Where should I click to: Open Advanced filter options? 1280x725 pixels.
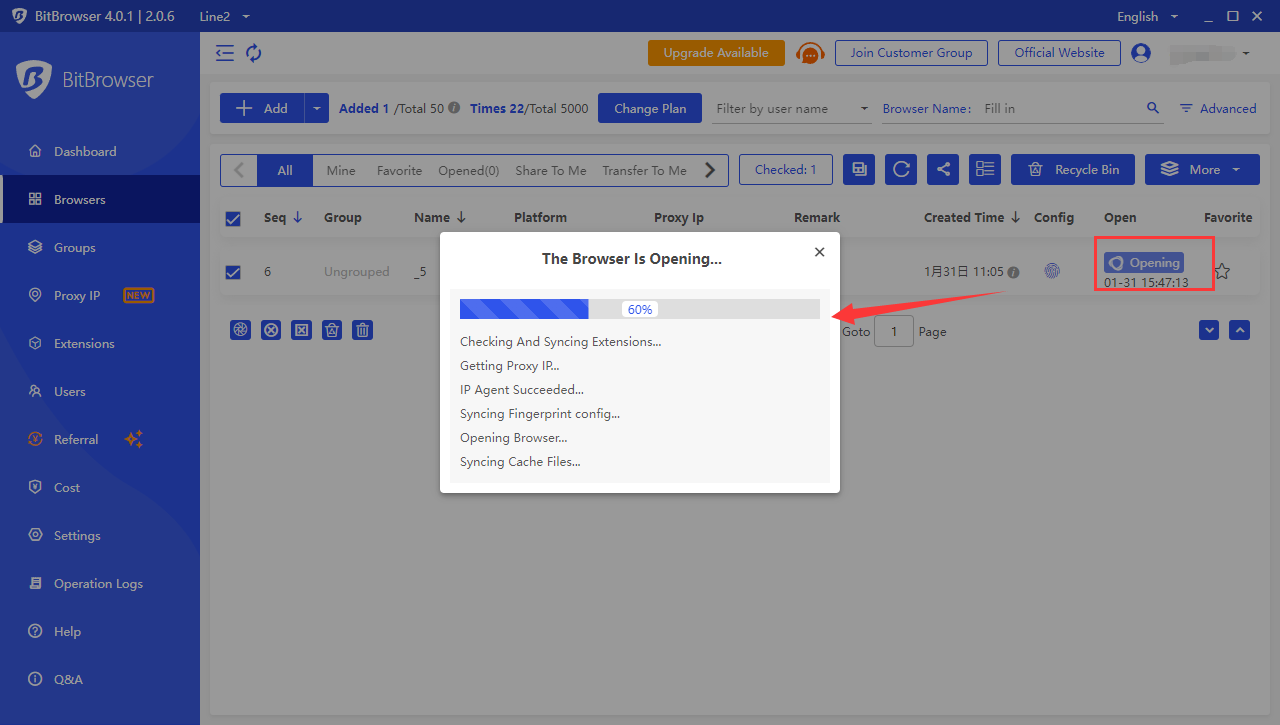tap(1218, 108)
